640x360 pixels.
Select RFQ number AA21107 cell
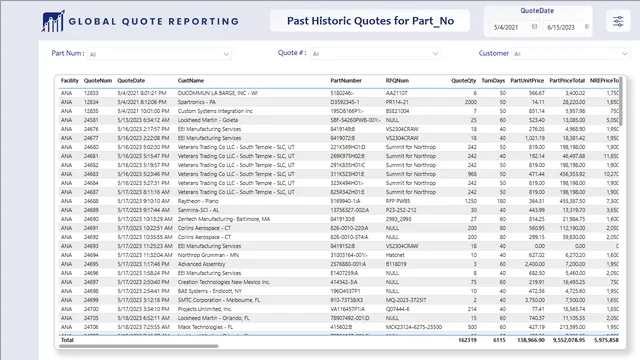click(x=396, y=93)
